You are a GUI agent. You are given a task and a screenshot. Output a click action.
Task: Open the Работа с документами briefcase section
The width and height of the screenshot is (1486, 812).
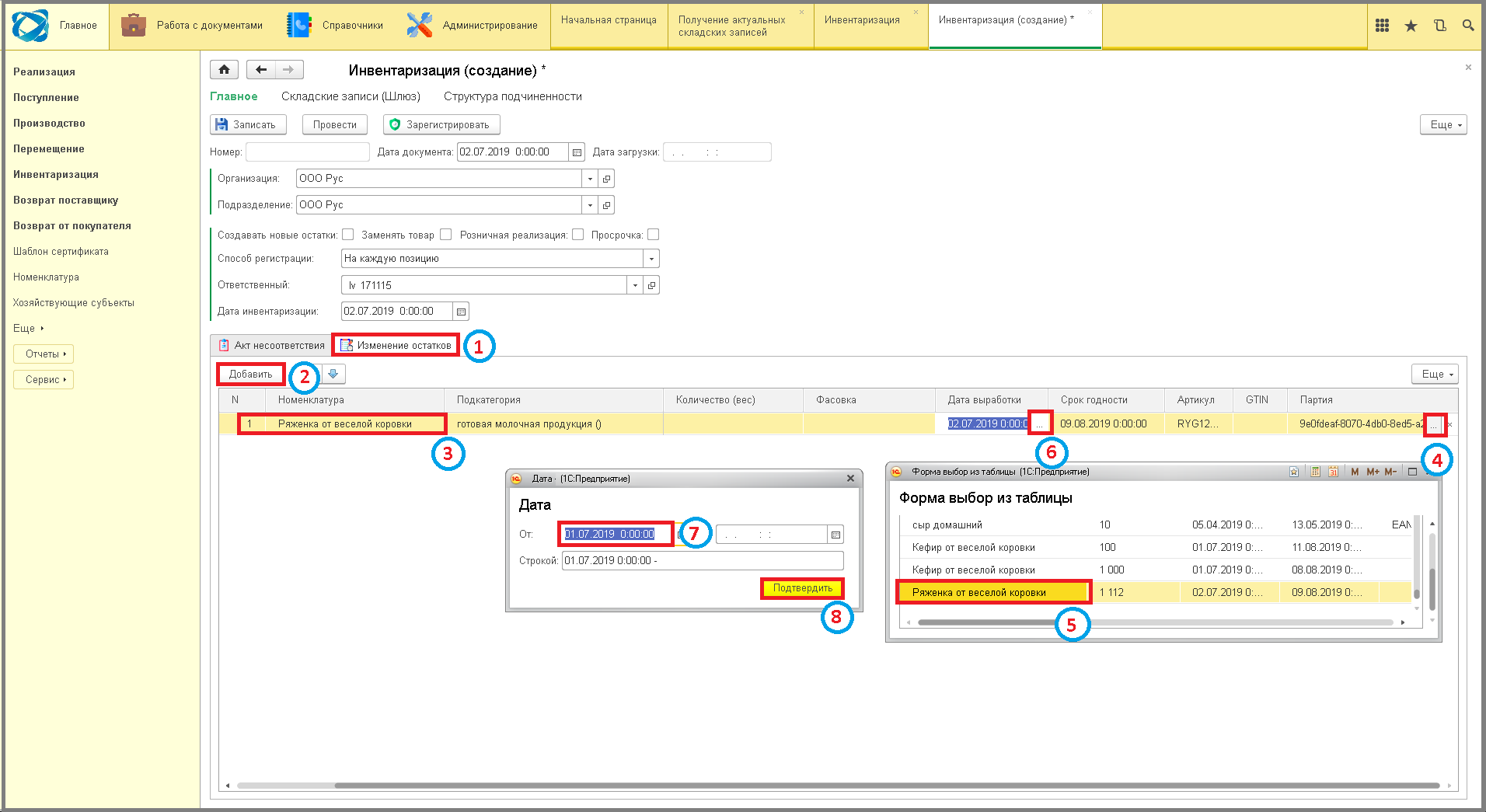click(192, 26)
